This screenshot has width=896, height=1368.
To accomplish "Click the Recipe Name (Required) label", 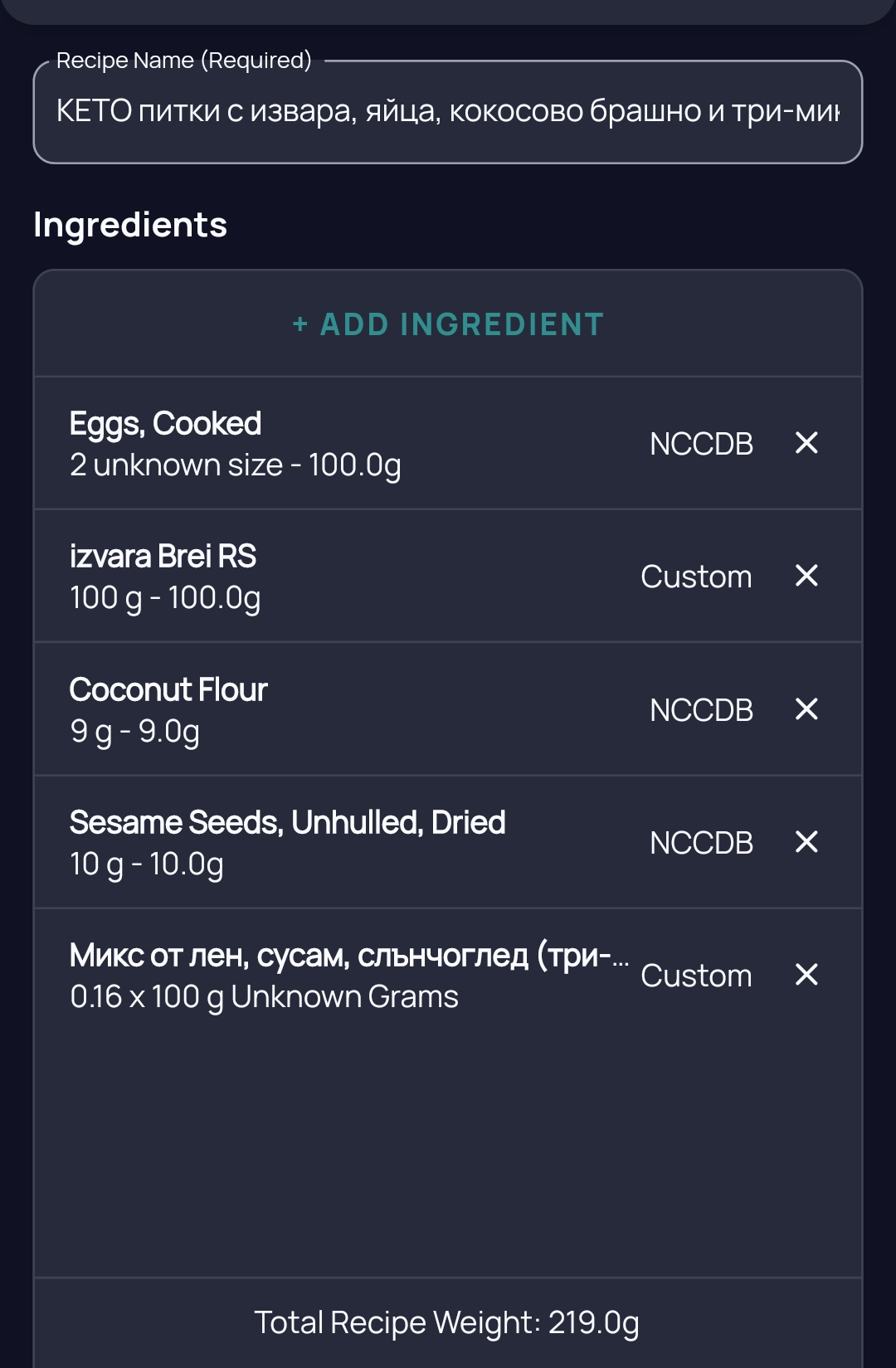I will tap(184, 61).
